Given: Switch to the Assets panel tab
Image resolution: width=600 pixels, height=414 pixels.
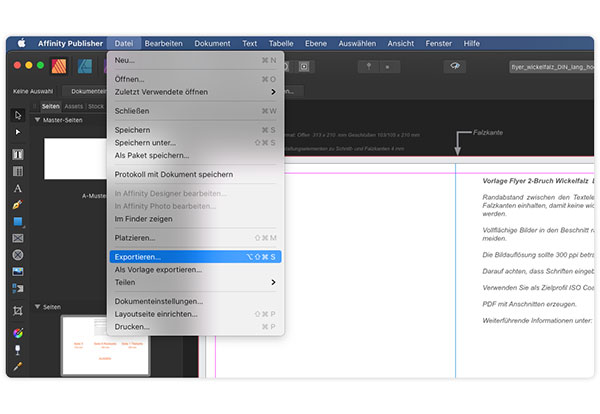Looking at the screenshot, I should [x=73, y=106].
